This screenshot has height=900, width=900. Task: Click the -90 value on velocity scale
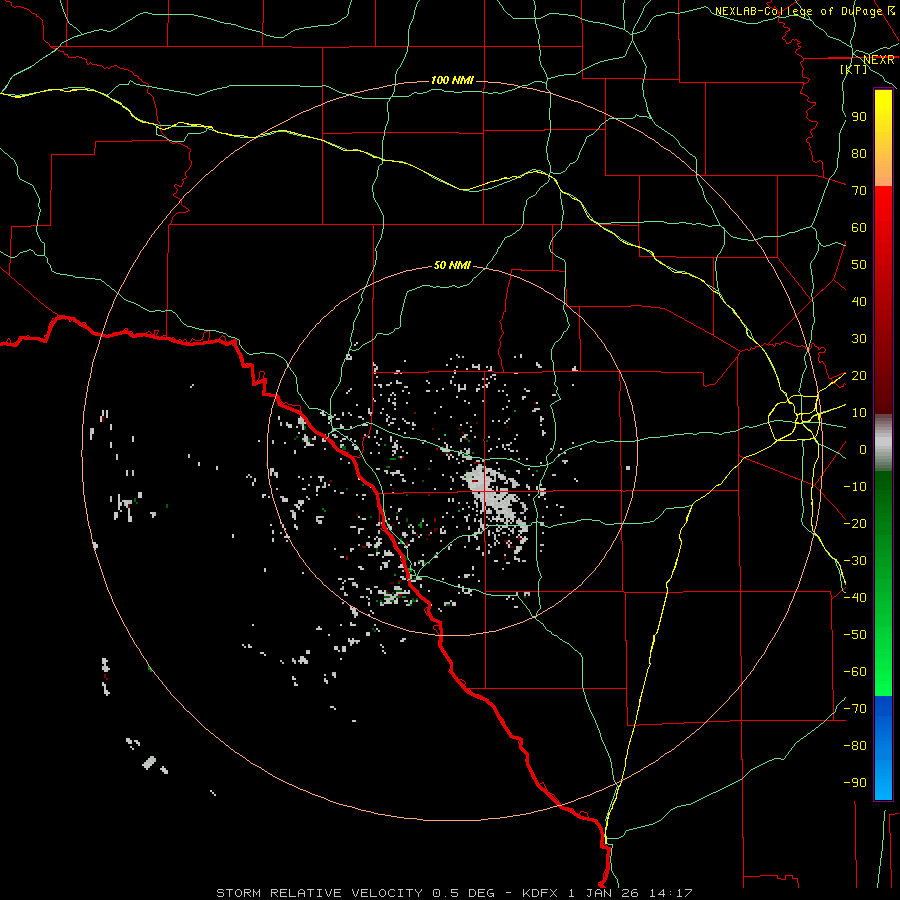[855, 783]
